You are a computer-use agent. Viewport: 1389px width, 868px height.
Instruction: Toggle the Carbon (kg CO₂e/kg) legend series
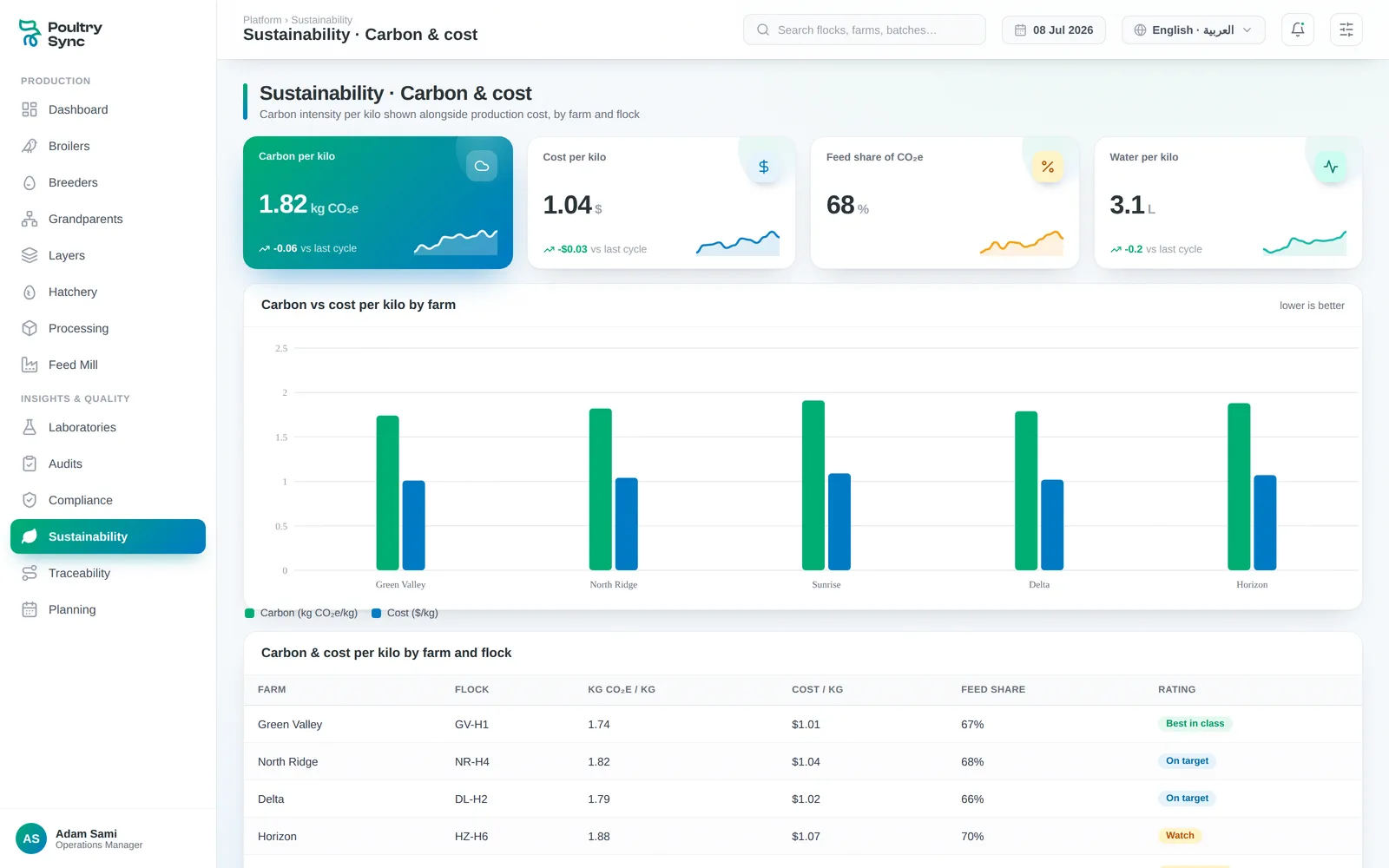(x=301, y=613)
